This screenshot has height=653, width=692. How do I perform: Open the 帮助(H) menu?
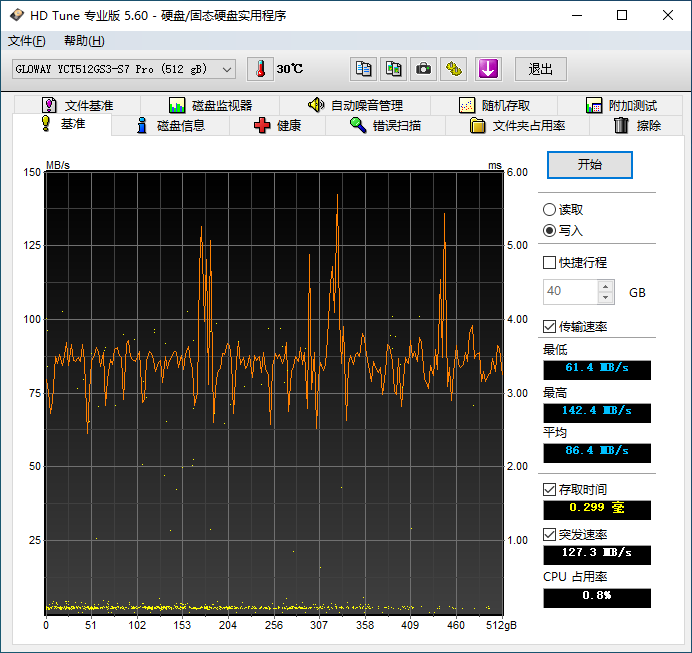(x=84, y=41)
